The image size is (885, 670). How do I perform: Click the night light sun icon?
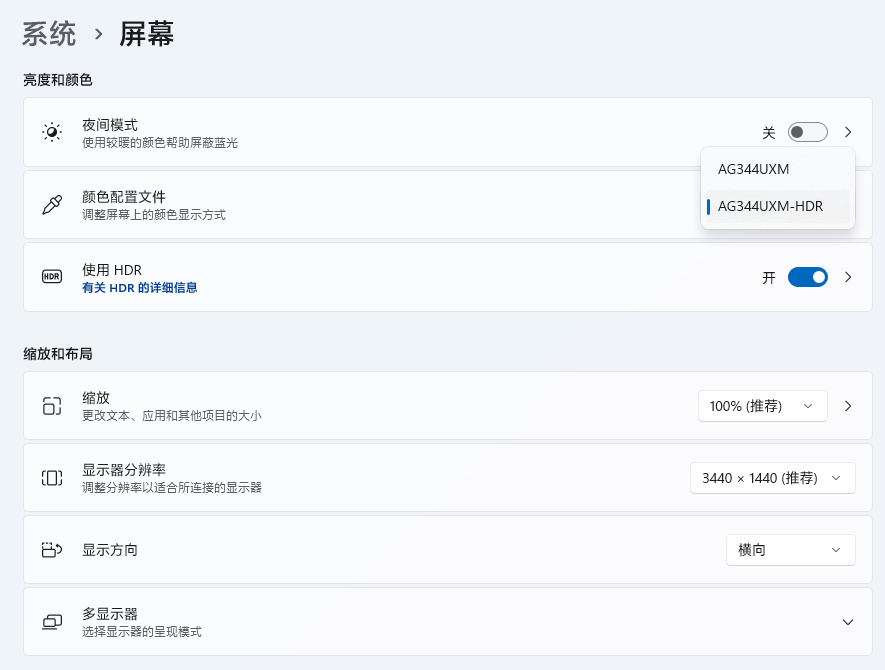(x=52, y=132)
